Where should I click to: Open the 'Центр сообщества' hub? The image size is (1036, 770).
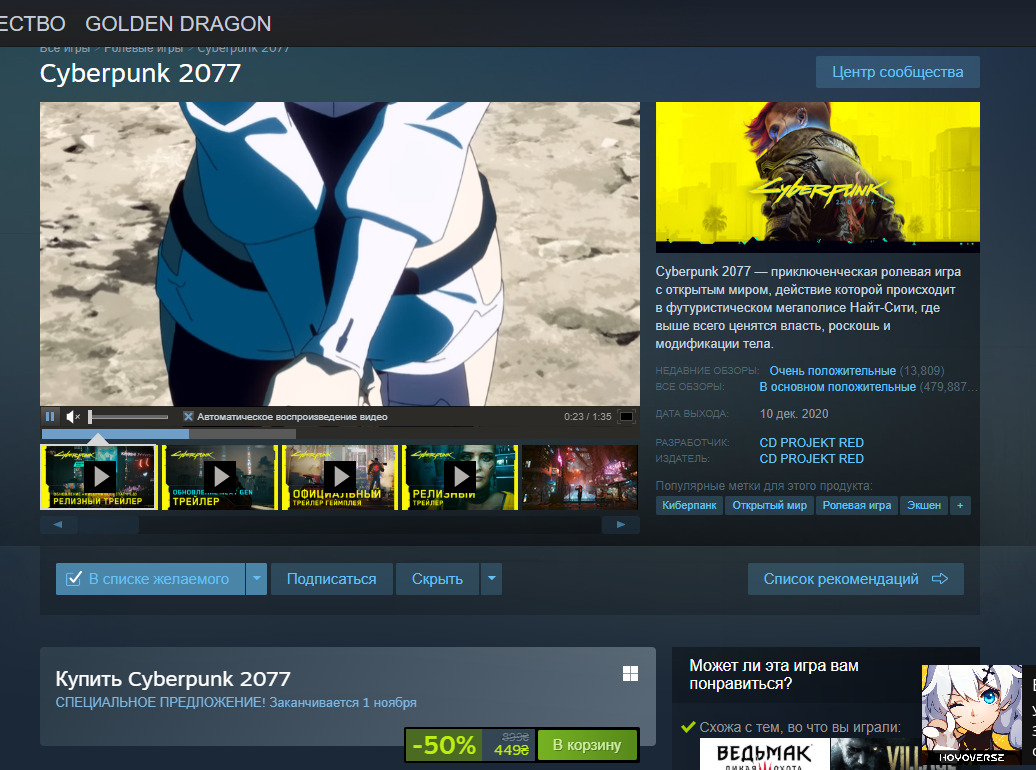pos(897,72)
